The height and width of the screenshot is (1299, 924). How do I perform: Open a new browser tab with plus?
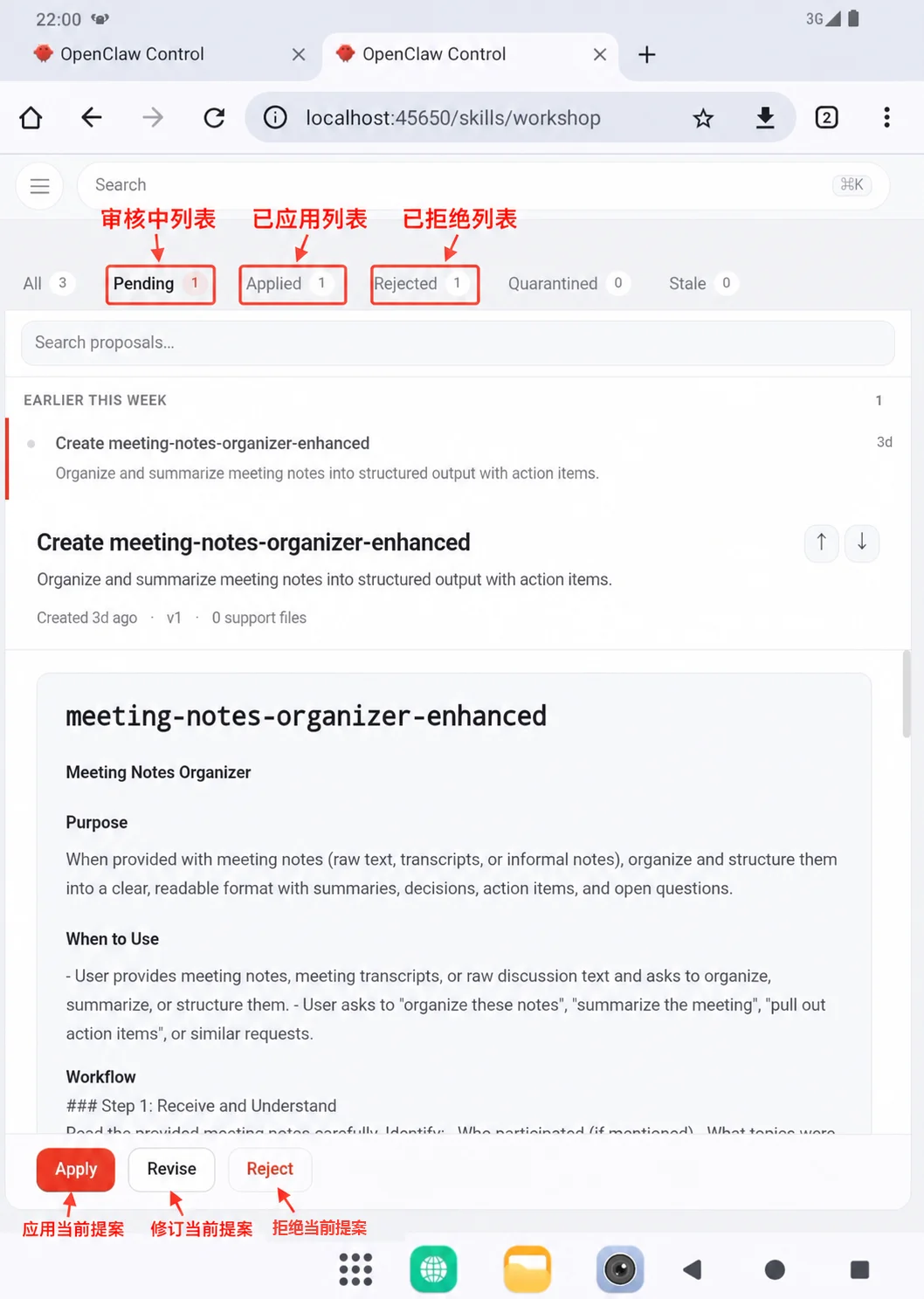646,54
